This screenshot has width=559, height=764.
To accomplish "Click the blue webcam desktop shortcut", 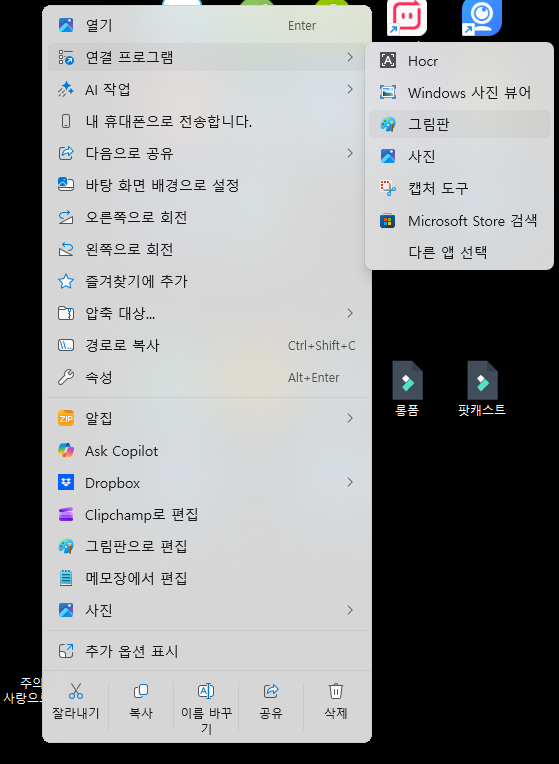I will tap(482, 18).
